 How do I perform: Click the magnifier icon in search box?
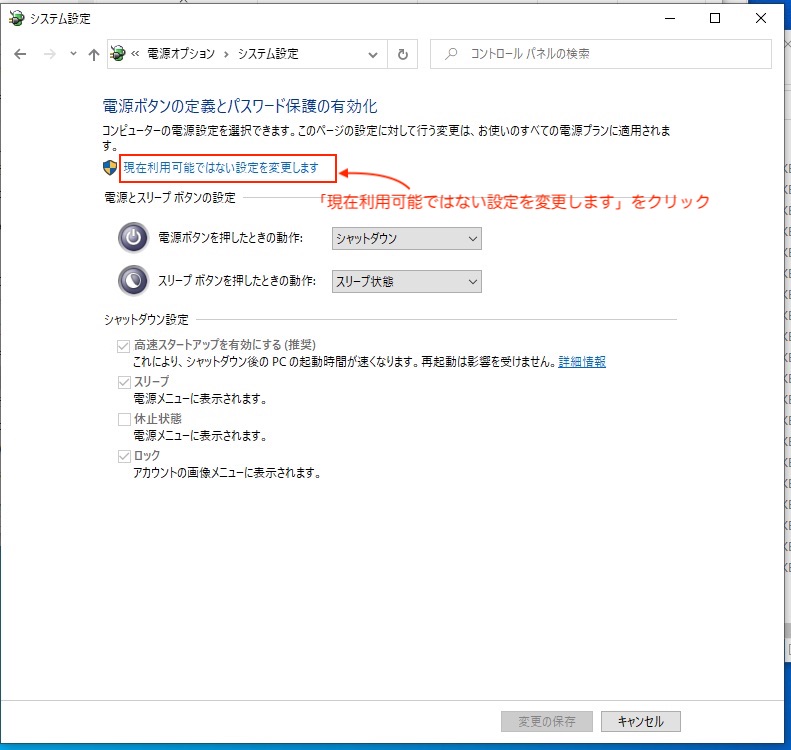pos(451,53)
